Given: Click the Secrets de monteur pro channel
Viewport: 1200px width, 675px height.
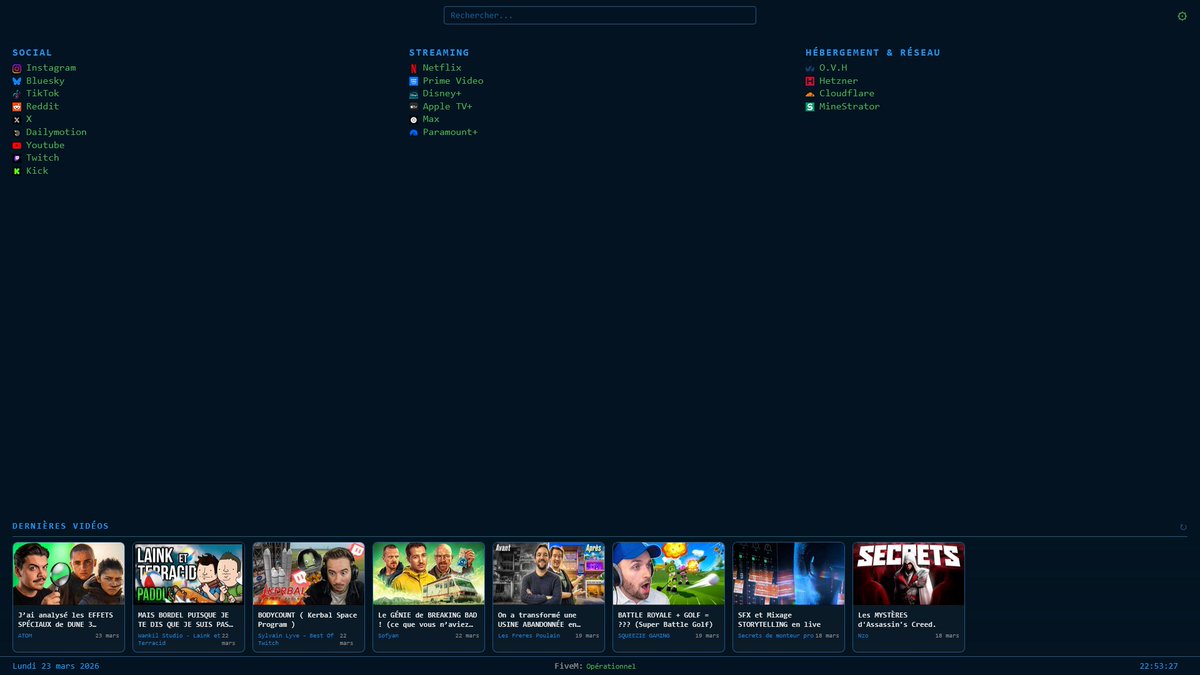Looking at the screenshot, I should click(776, 636).
